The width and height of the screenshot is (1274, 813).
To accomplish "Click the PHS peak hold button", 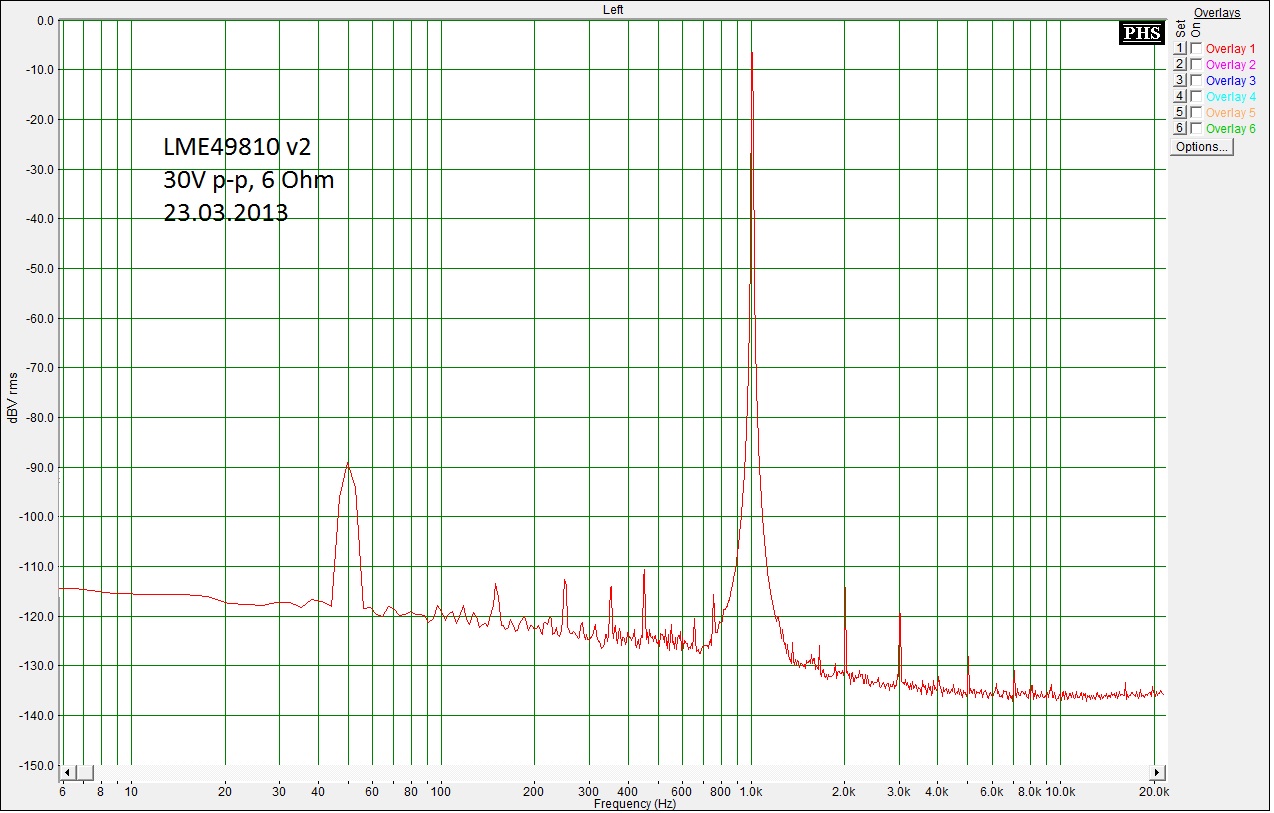I will coord(1140,33).
